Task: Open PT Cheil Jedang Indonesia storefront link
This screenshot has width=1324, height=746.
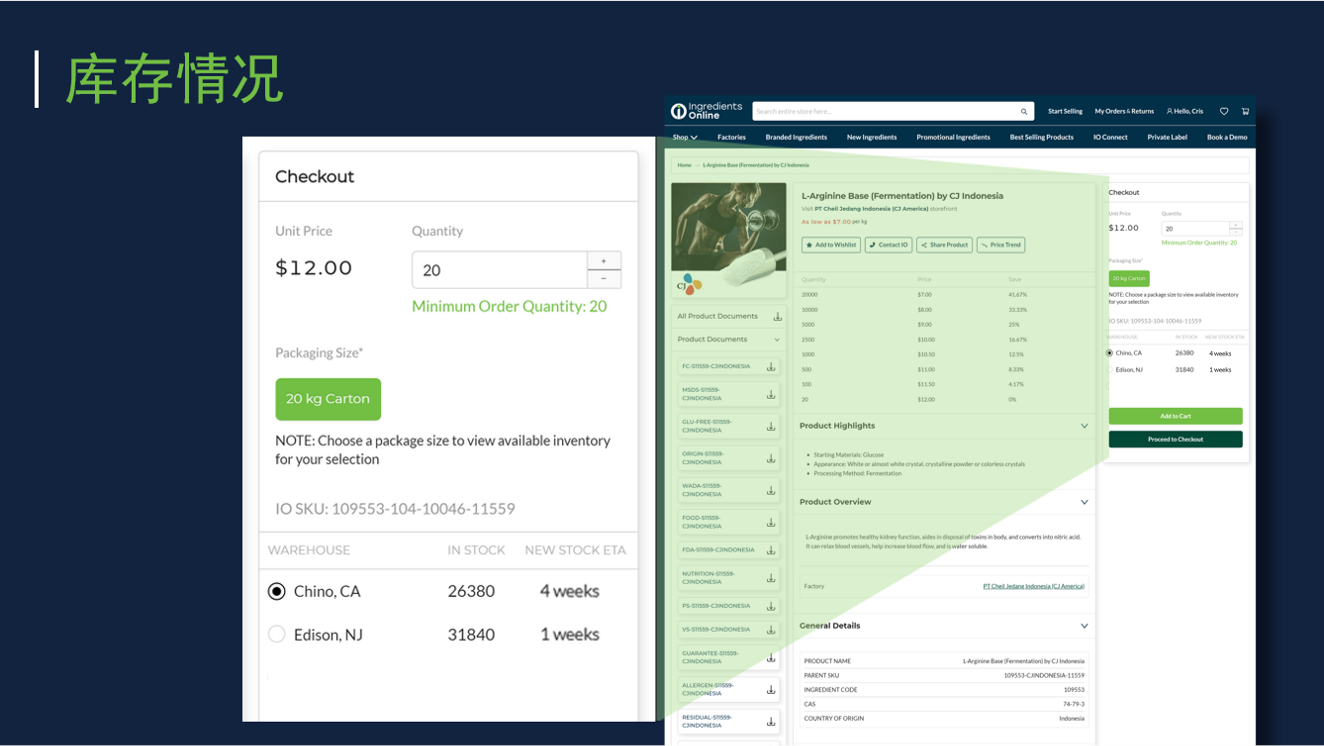Action: [871, 209]
